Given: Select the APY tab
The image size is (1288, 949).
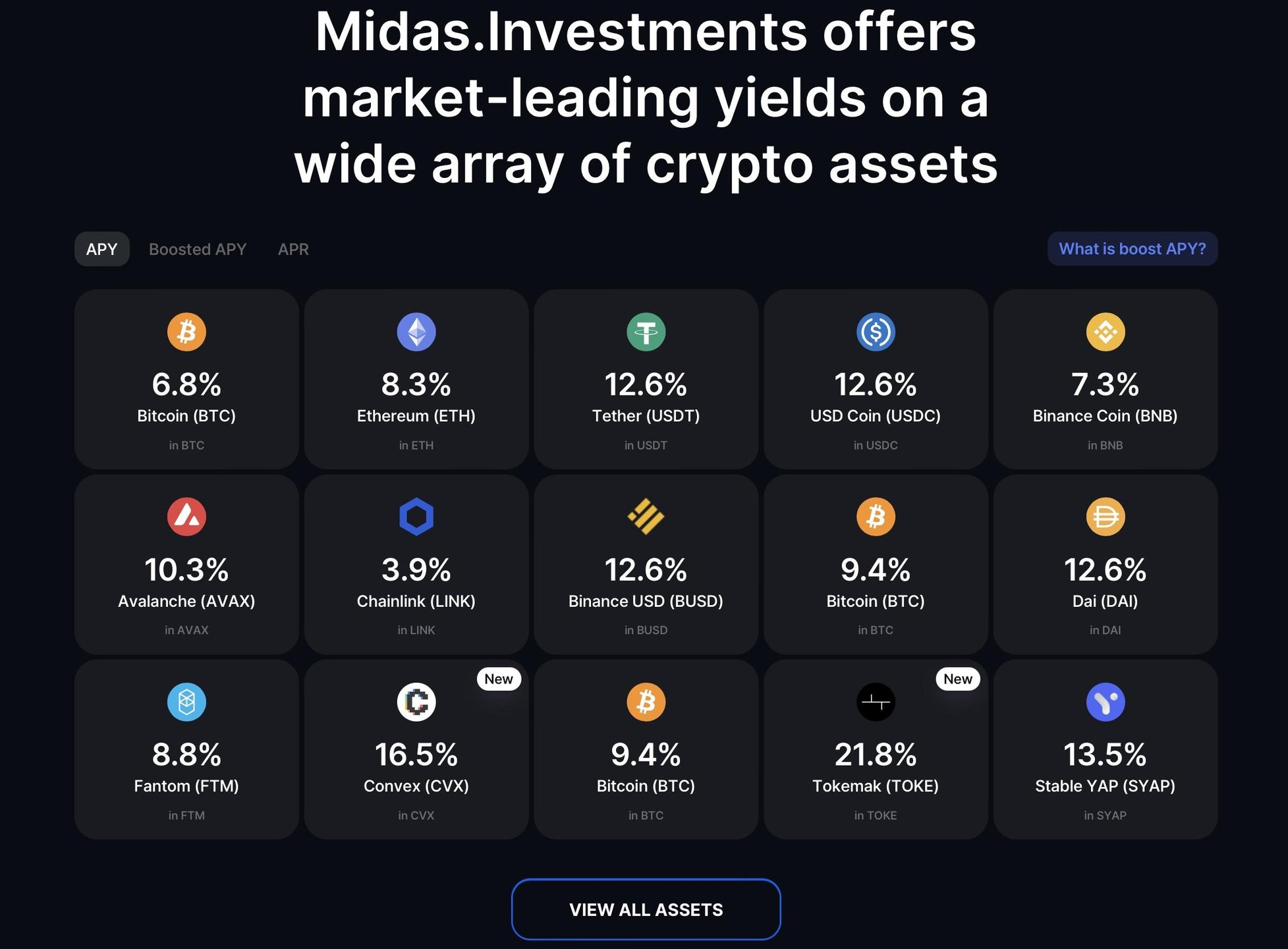Looking at the screenshot, I should pos(101,249).
